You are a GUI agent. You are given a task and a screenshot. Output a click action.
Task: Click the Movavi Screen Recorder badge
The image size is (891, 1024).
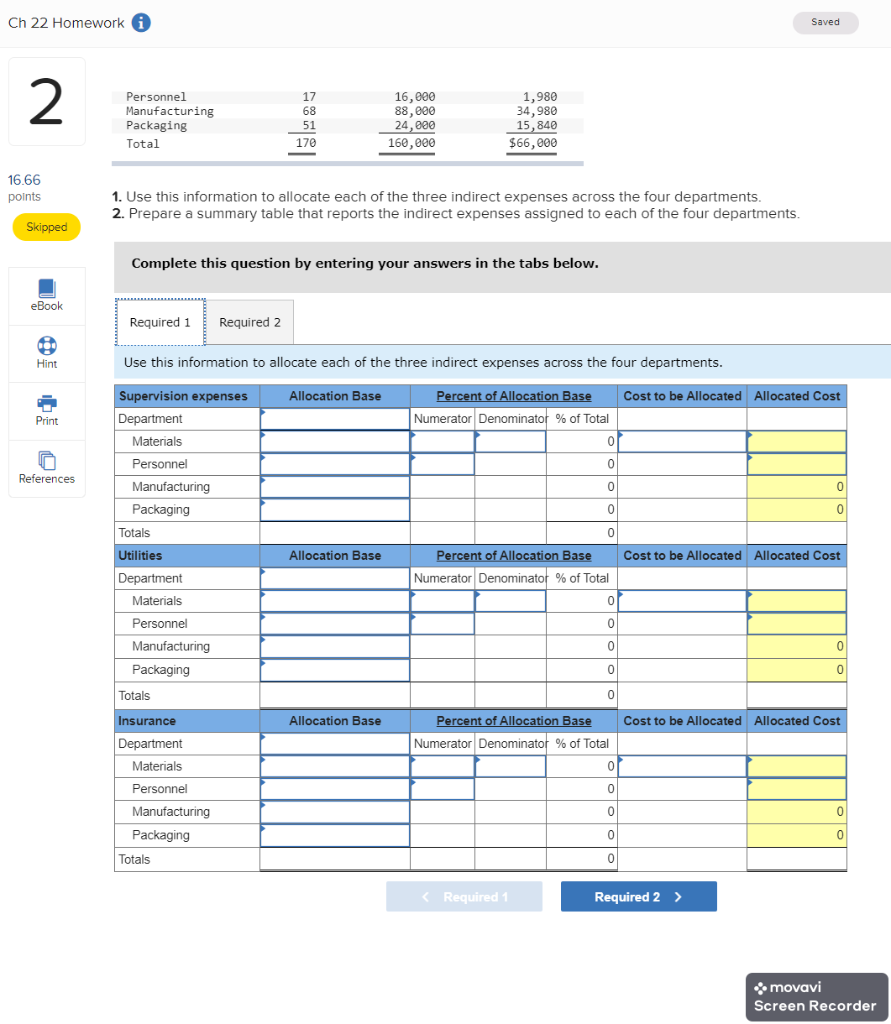coord(817,997)
